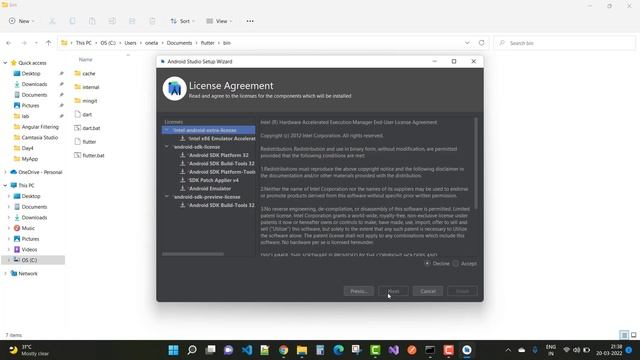Image resolution: width=640 pixels, height=360 pixels.
Task: Select Intel x86 Emulator Accelerator entry
Action: (222, 139)
